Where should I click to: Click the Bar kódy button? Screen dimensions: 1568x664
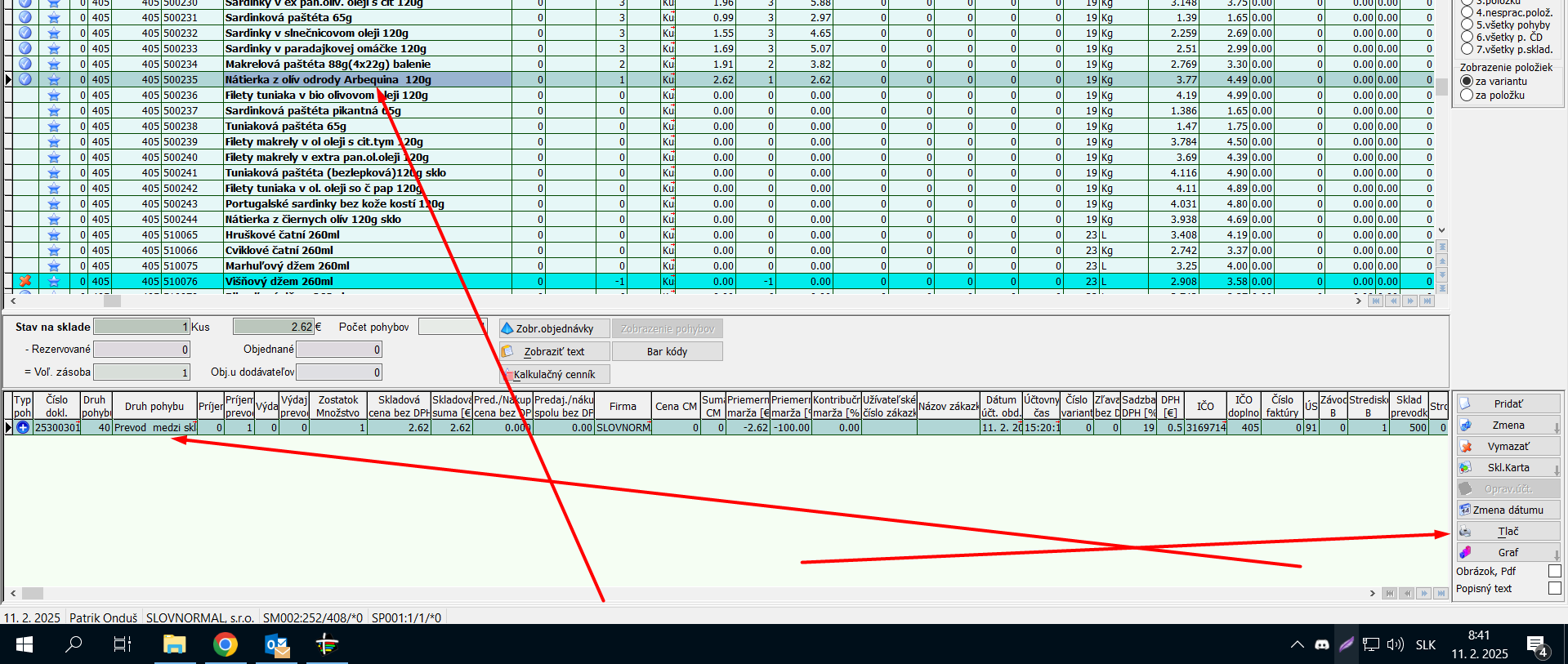[x=667, y=352]
